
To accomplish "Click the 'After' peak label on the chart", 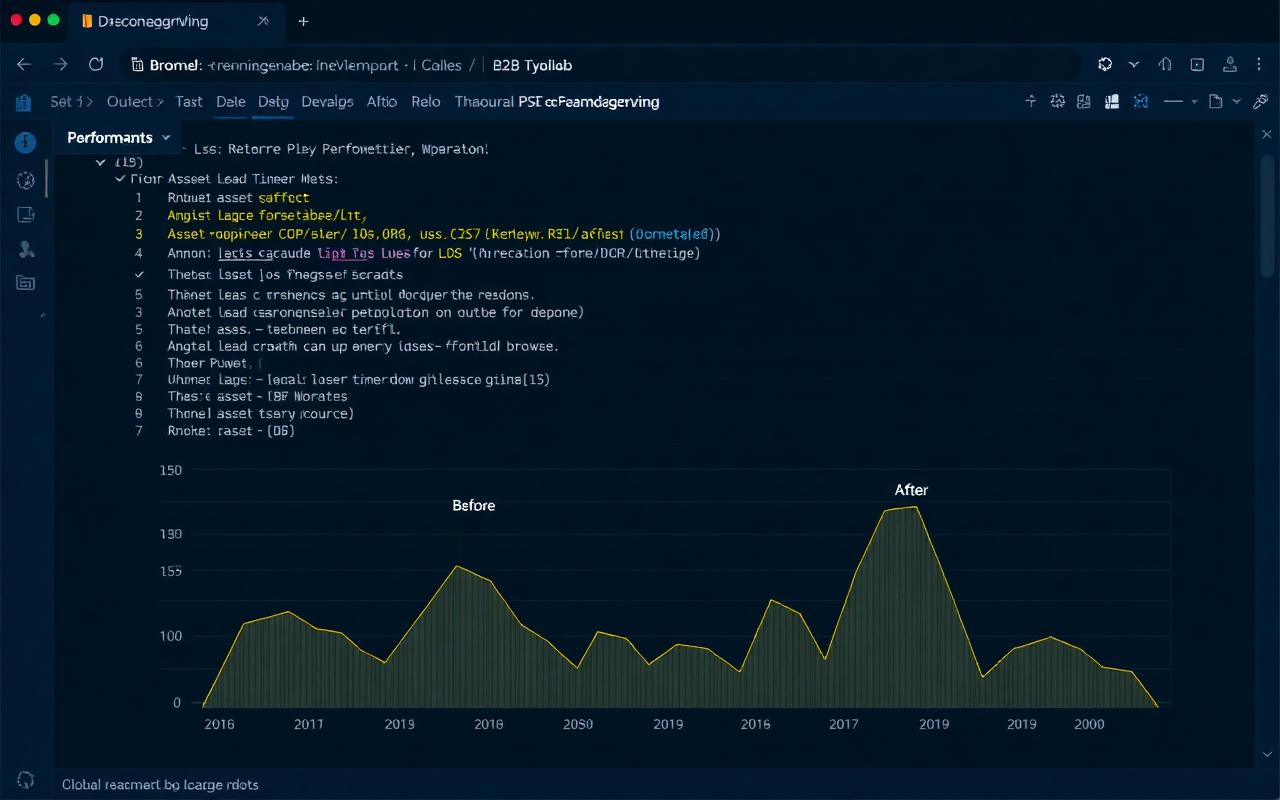I will point(911,490).
